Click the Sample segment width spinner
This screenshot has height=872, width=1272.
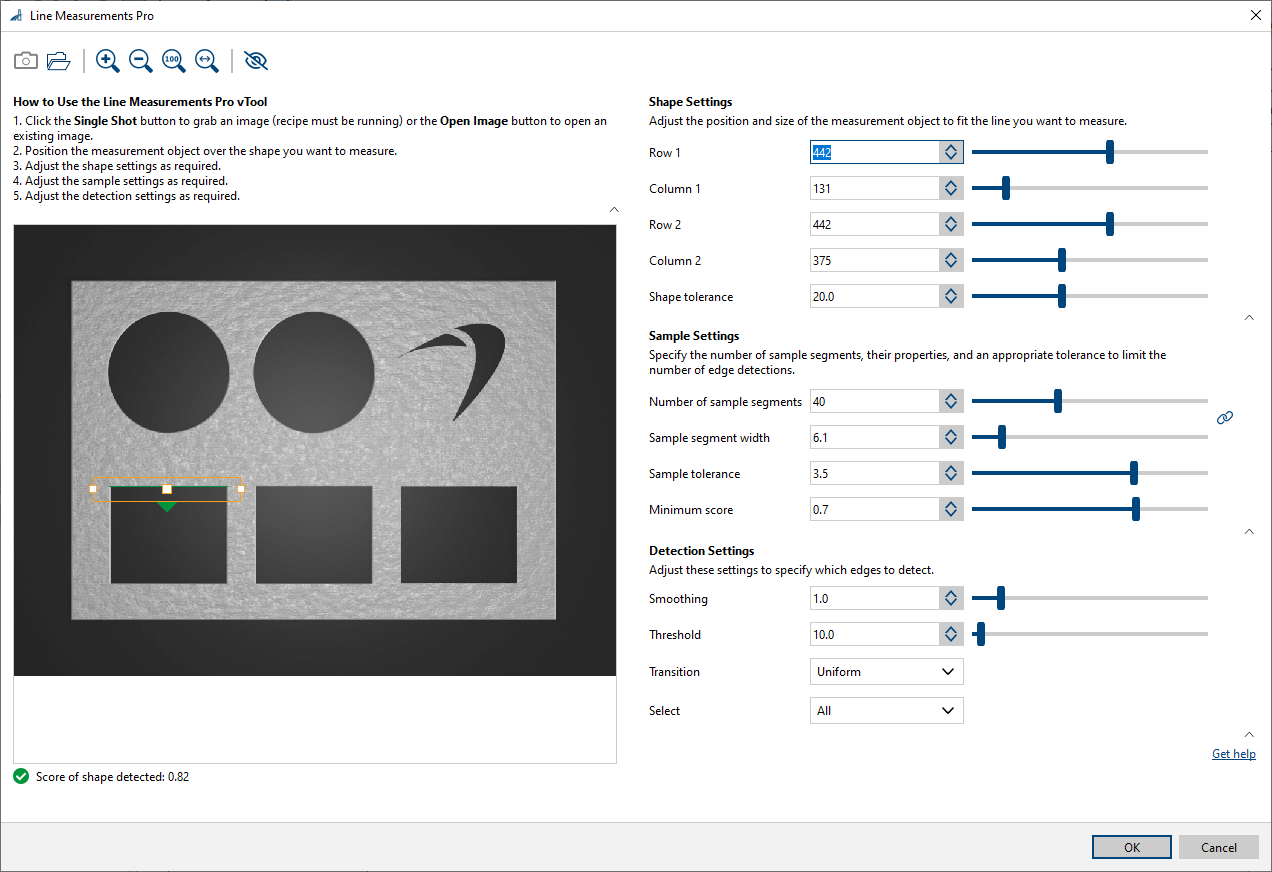[x=951, y=437]
